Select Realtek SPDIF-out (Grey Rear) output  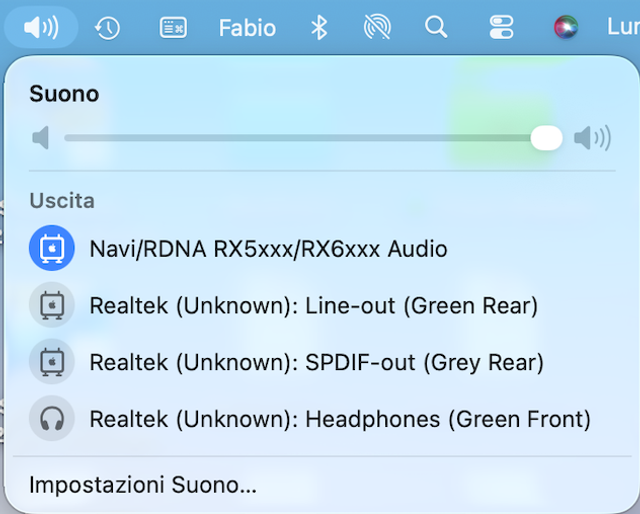tap(322, 362)
